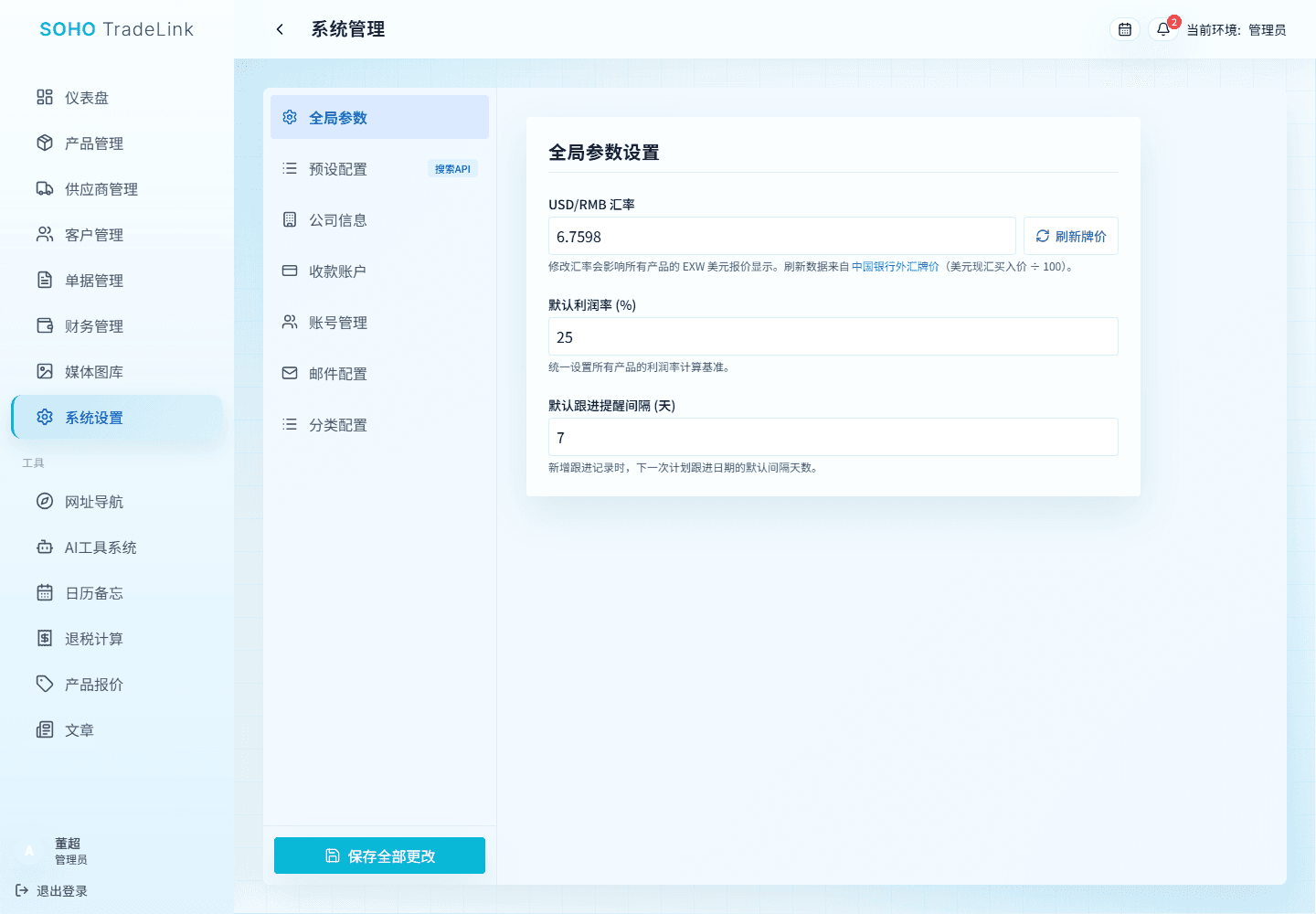Select 财务管理 in sidebar
Viewport: 1316px width, 914px height.
point(117,326)
